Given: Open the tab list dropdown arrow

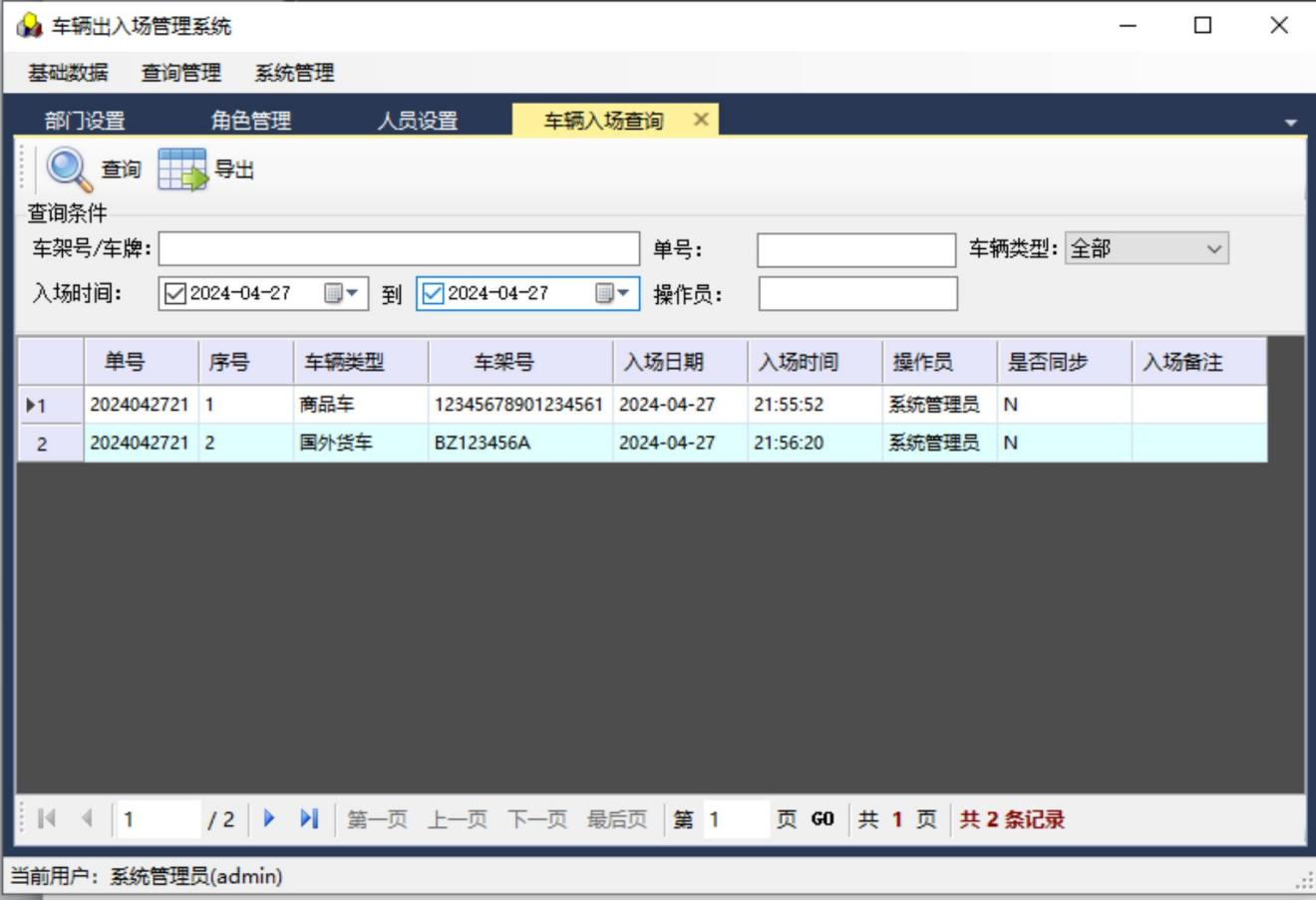Looking at the screenshot, I should point(1291,123).
